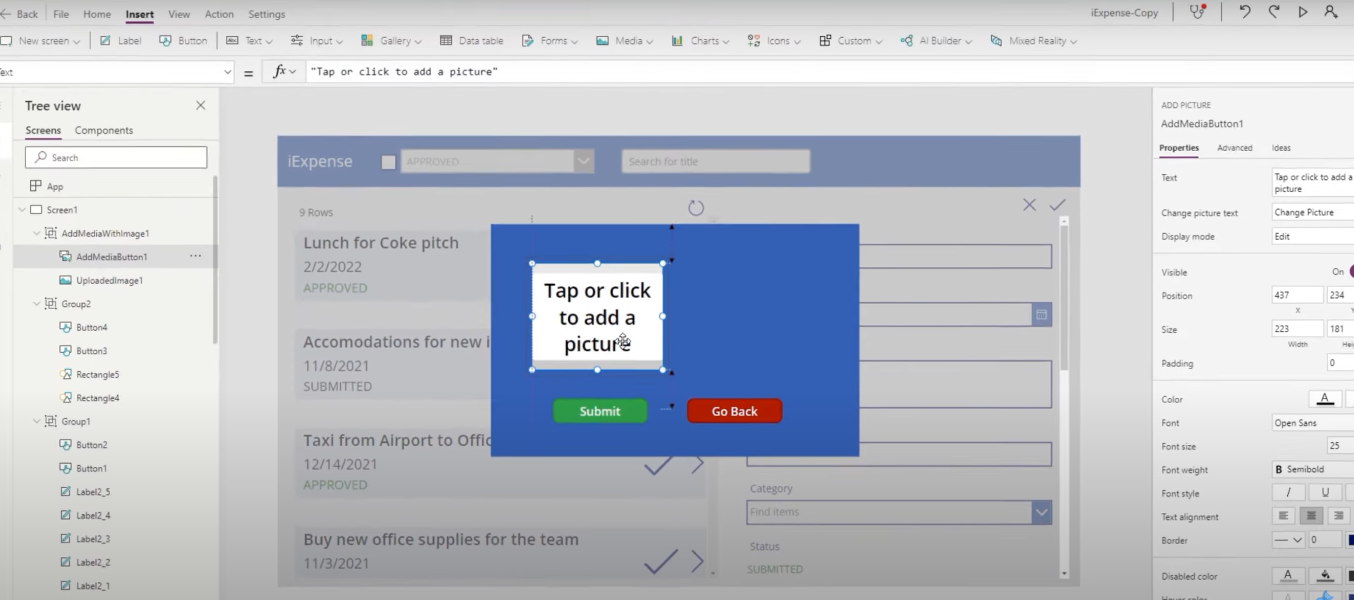
Task: Undo the last action
Action: (x=1245, y=12)
